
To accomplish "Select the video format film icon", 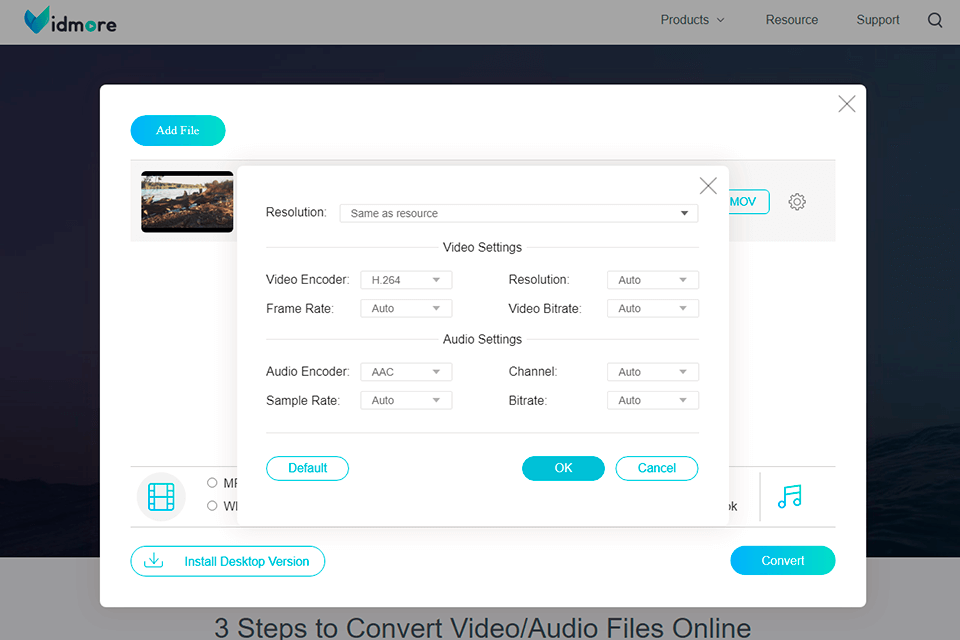I will (x=161, y=497).
